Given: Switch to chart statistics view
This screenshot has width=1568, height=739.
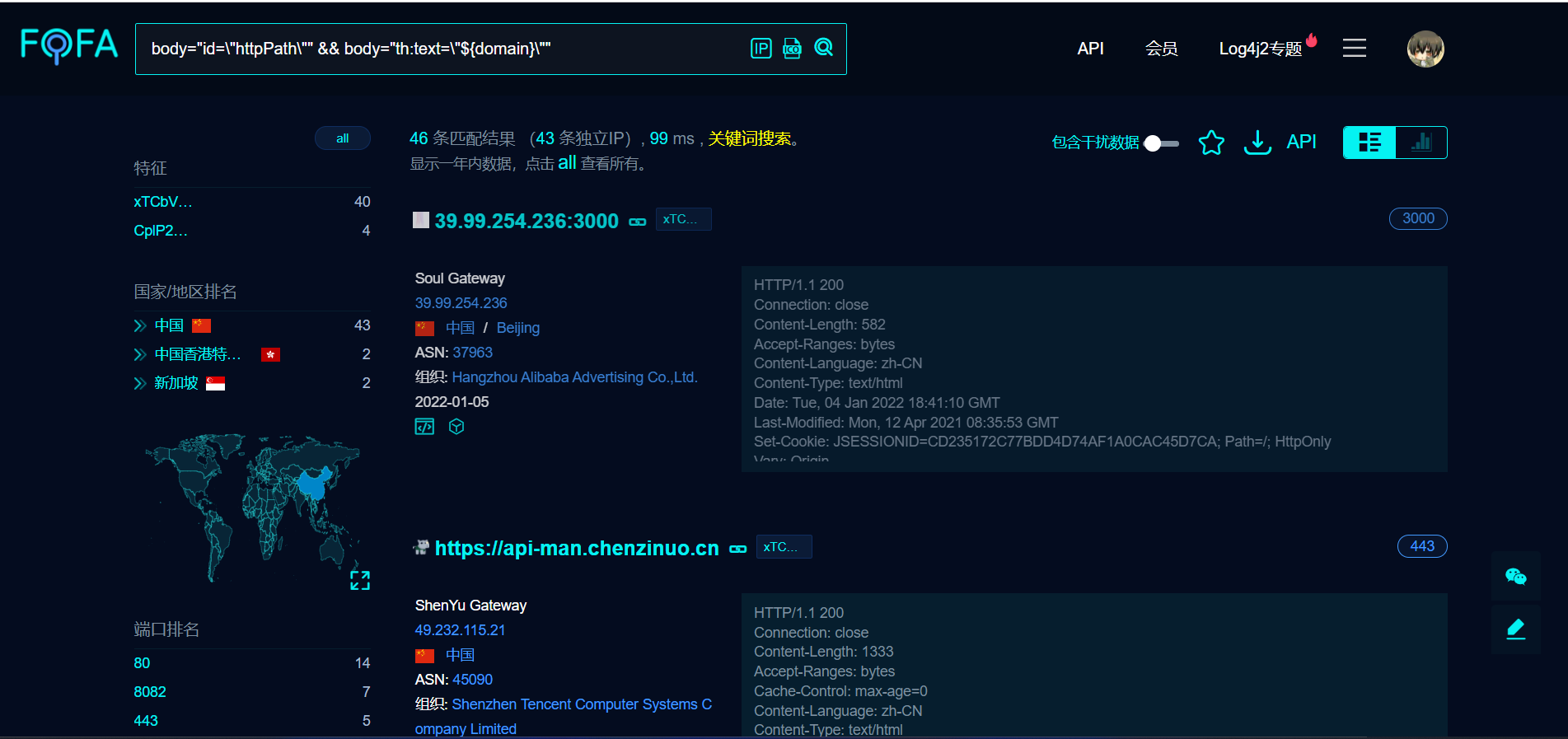Looking at the screenshot, I should [1421, 143].
